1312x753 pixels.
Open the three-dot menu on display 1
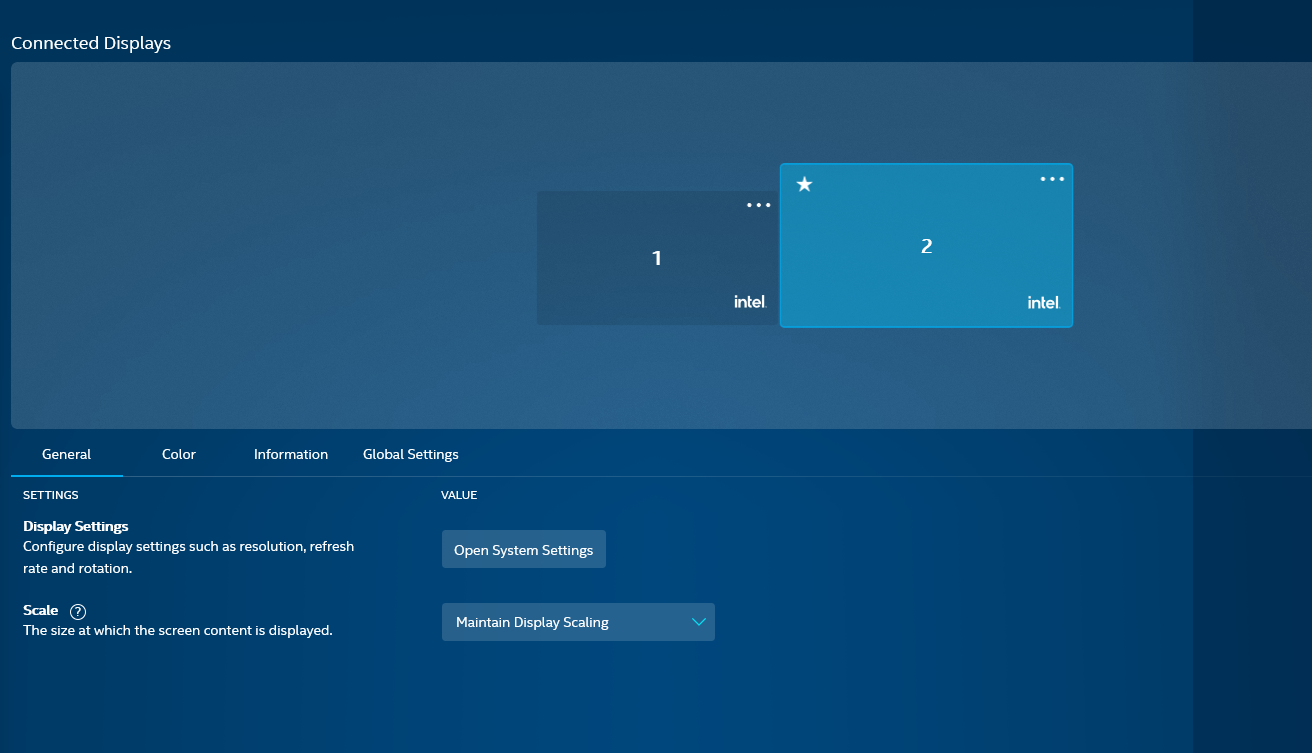(759, 205)
